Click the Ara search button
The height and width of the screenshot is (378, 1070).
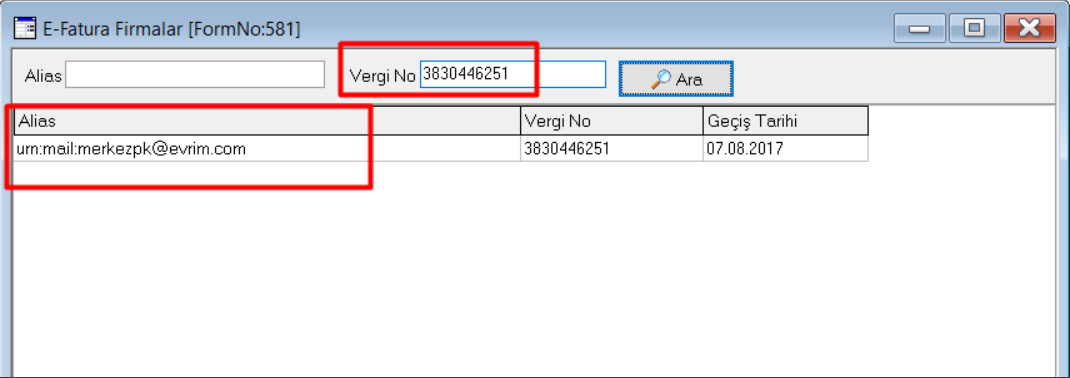(676, 79)
